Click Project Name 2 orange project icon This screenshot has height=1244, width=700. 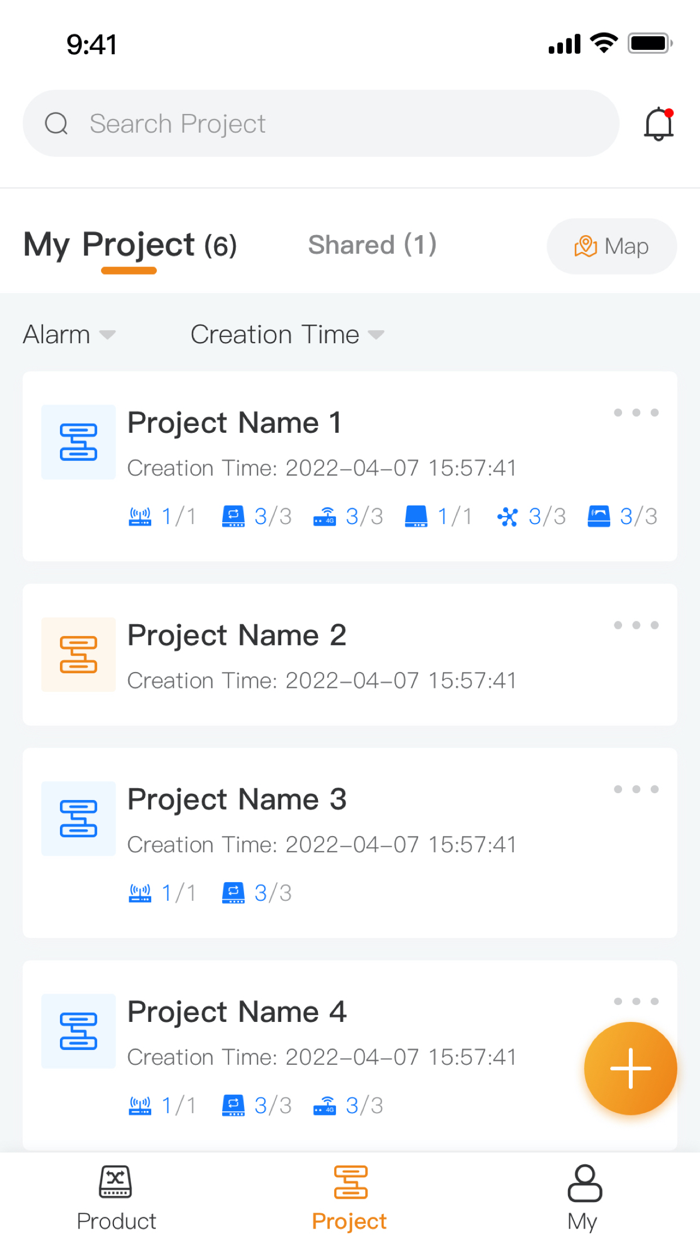[x=78, y=655]
